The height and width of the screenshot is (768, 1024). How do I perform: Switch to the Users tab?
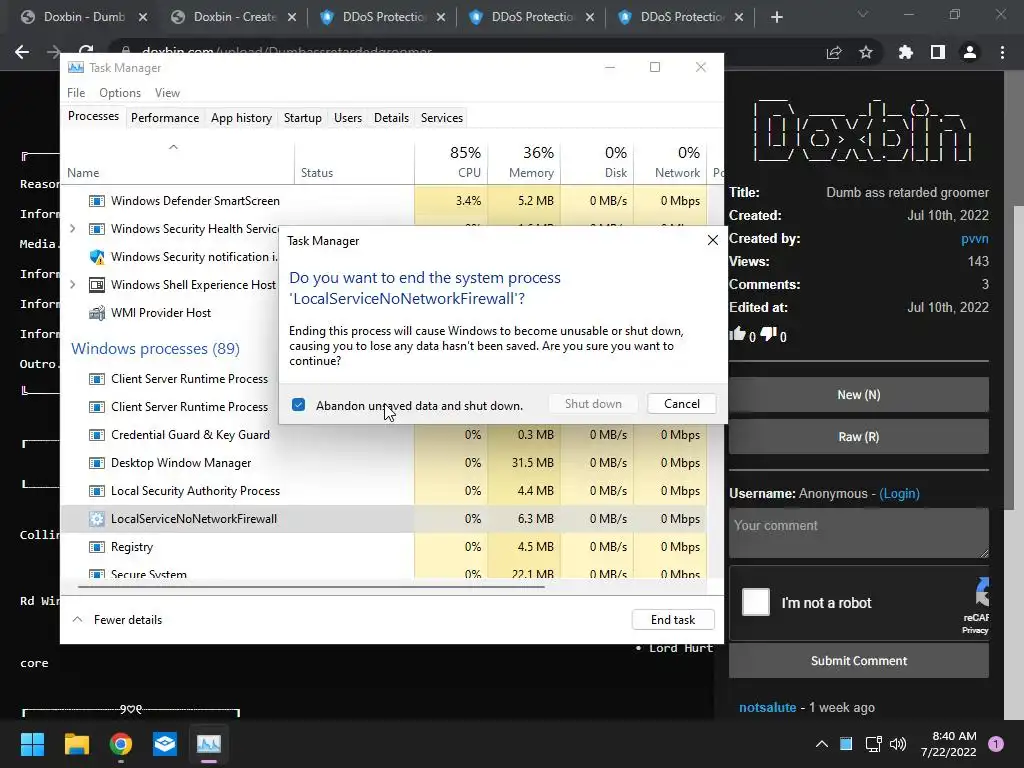pyautogui.click(x=347, y=118)
